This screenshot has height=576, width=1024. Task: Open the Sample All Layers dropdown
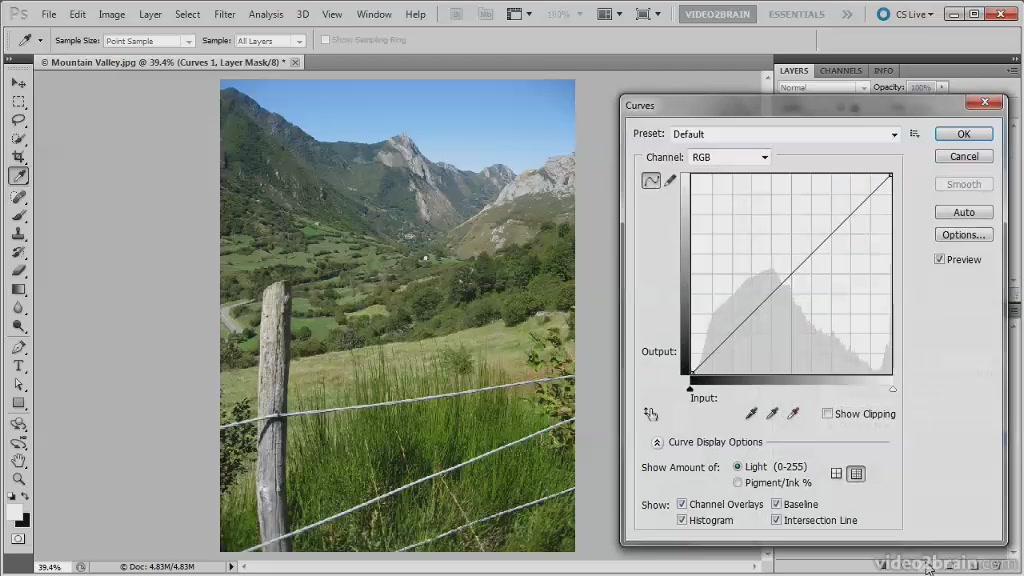tap(270, 40)
